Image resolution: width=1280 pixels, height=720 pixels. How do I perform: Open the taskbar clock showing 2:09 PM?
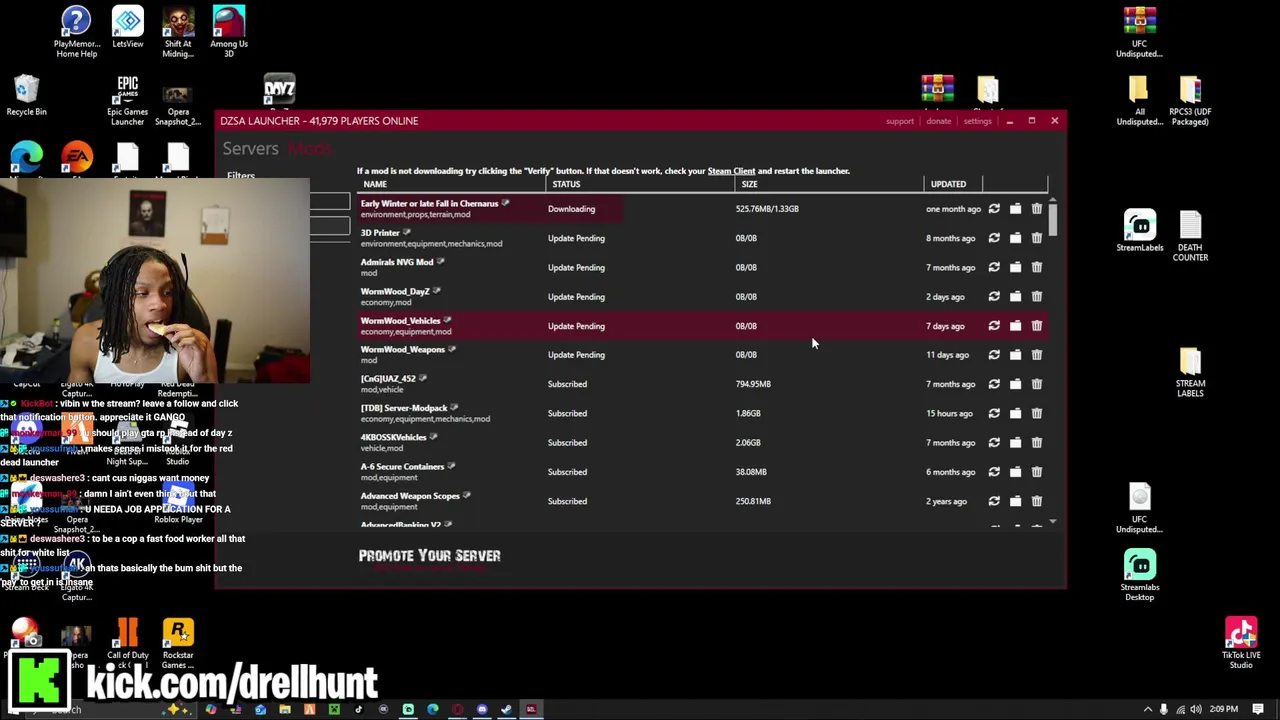coord(1223,709)
